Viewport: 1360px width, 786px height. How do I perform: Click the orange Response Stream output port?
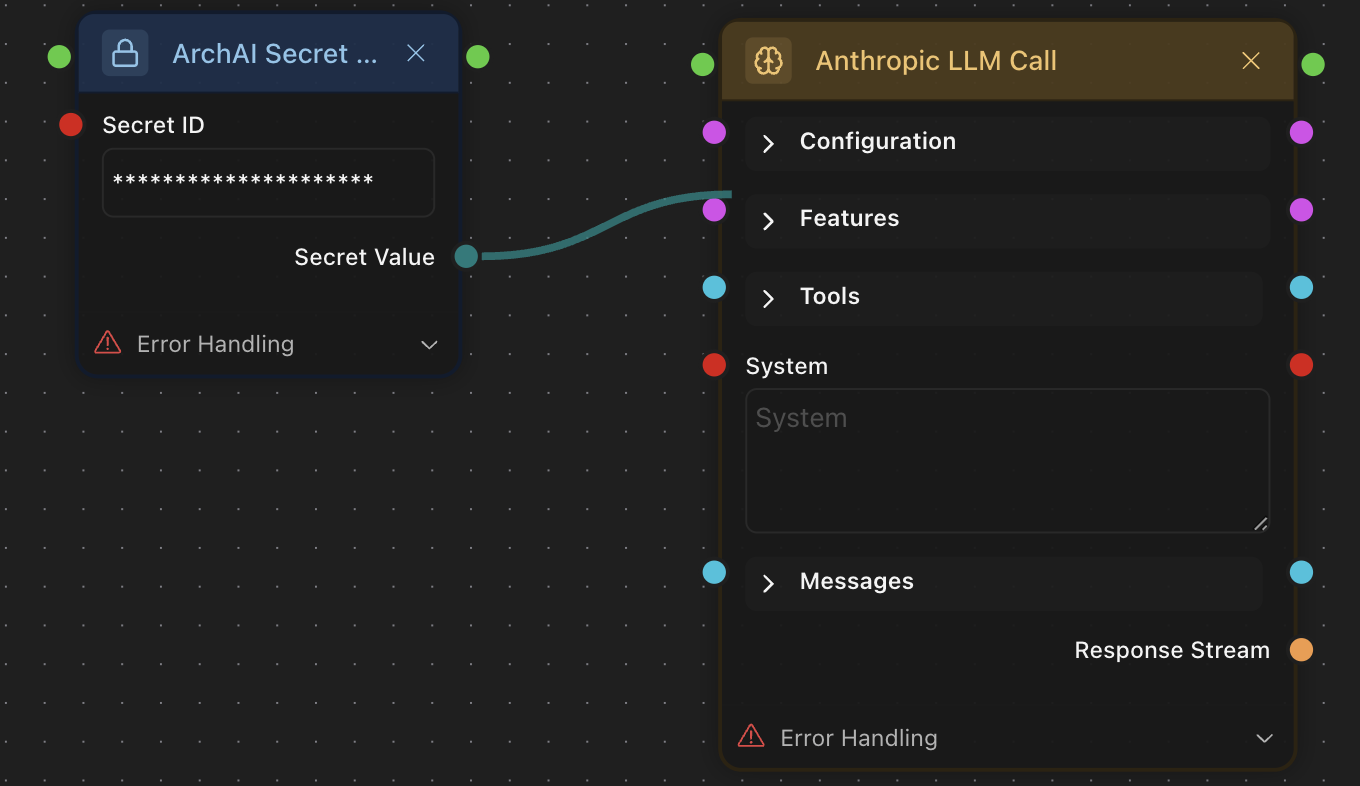[1301, 650]
